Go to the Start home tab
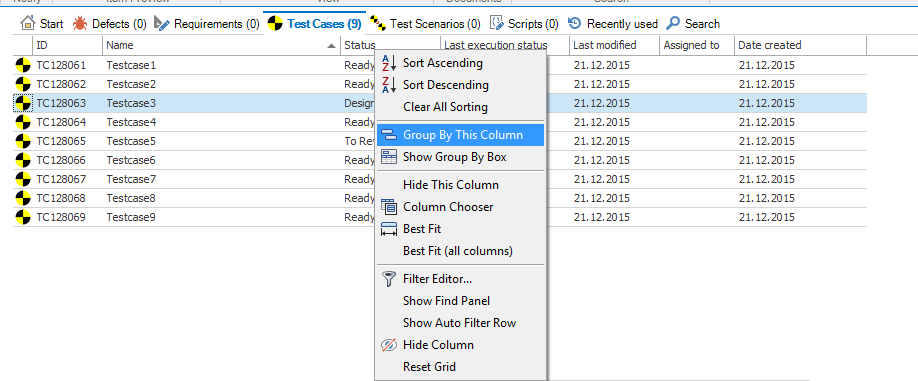This screenshot has width=918, height=381. [x=42, y=24]
